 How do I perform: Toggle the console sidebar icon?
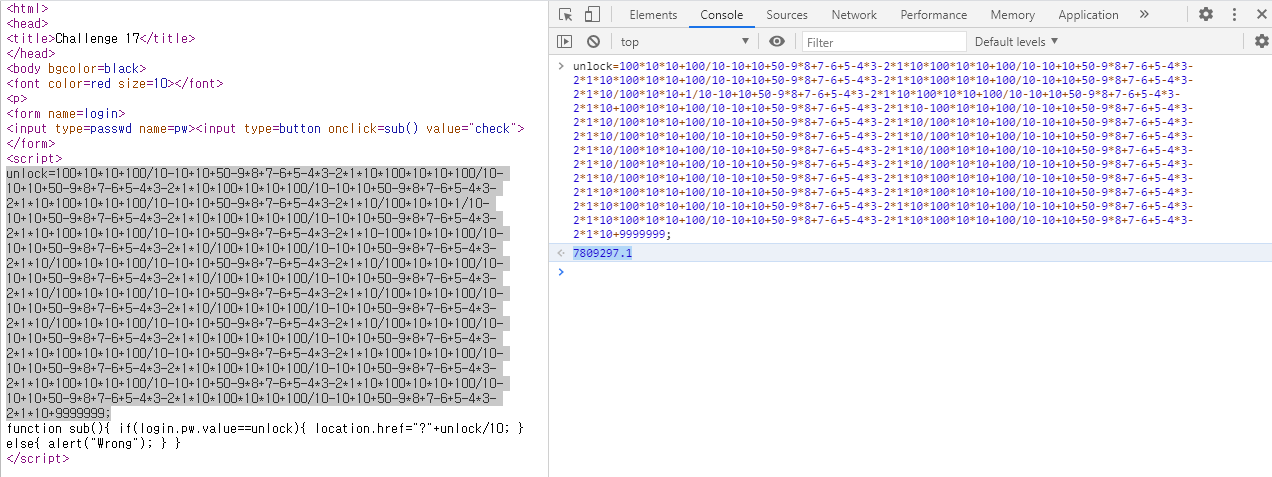coord(565,41)
